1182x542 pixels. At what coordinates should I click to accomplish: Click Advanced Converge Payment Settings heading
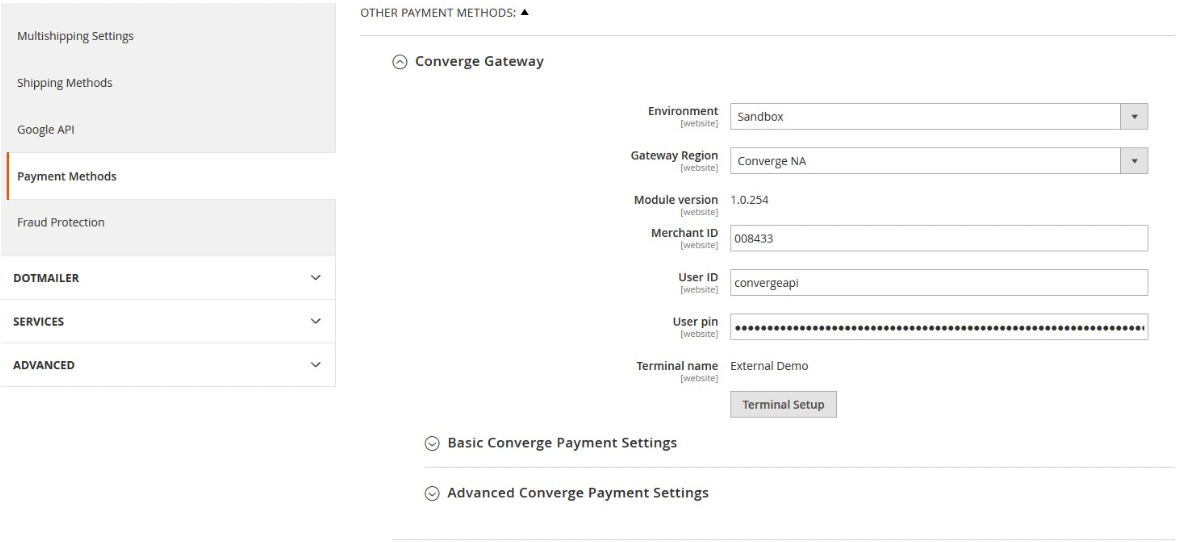(x=578, y=493)
